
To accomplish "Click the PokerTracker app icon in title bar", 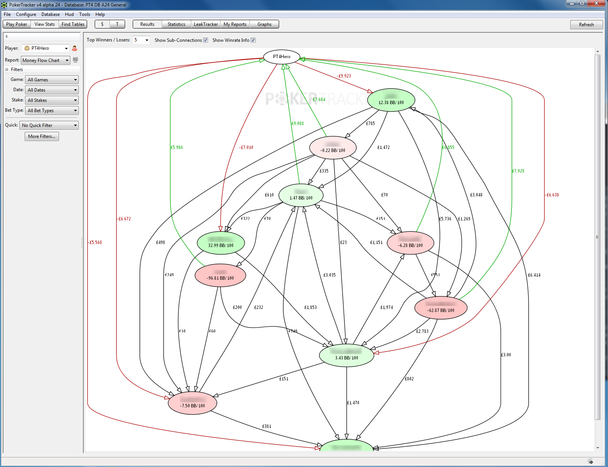I will [4, 5].
